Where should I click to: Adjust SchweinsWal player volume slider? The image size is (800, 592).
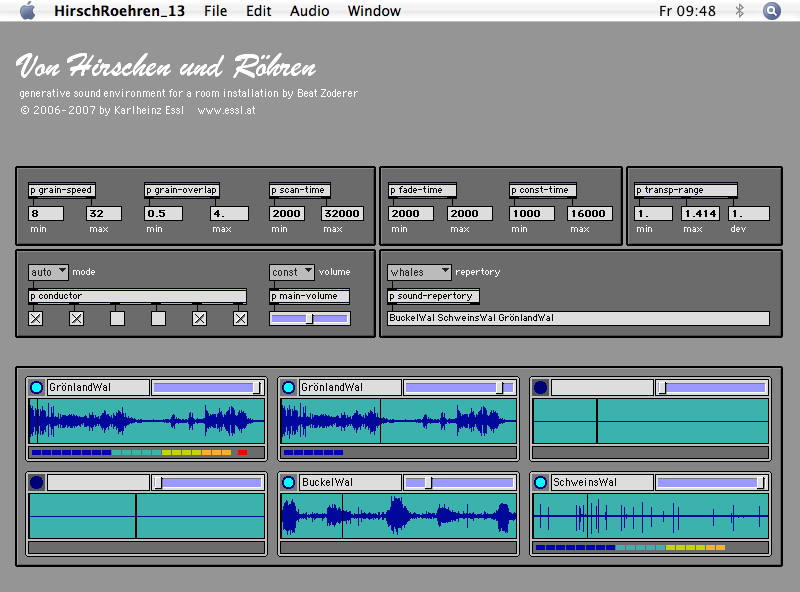pyautogui.click(x=712, y=483)
